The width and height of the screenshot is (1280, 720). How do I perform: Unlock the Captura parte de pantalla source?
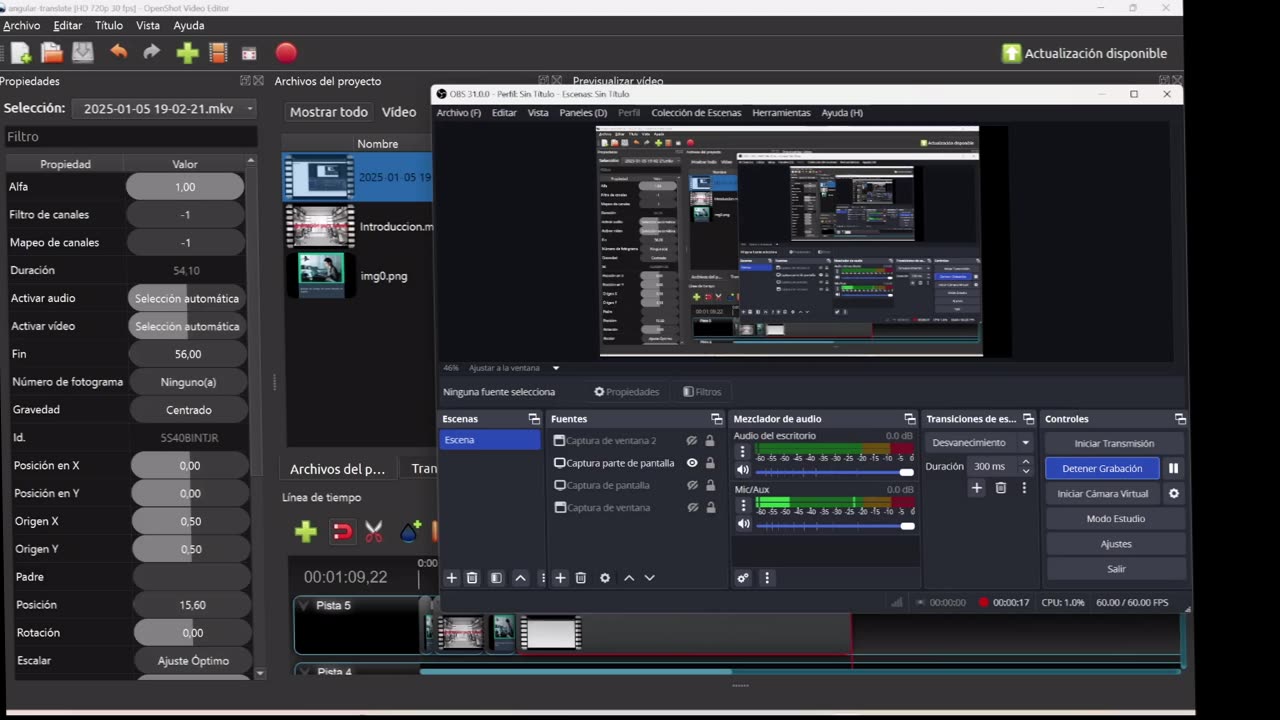point(710,463)
